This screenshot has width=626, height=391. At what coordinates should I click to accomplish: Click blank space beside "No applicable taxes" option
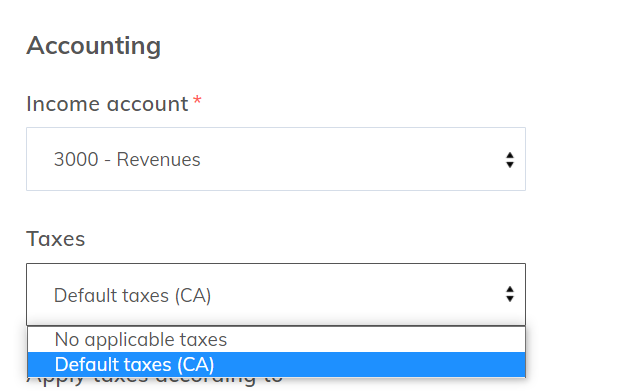click(x=375, y=339)
